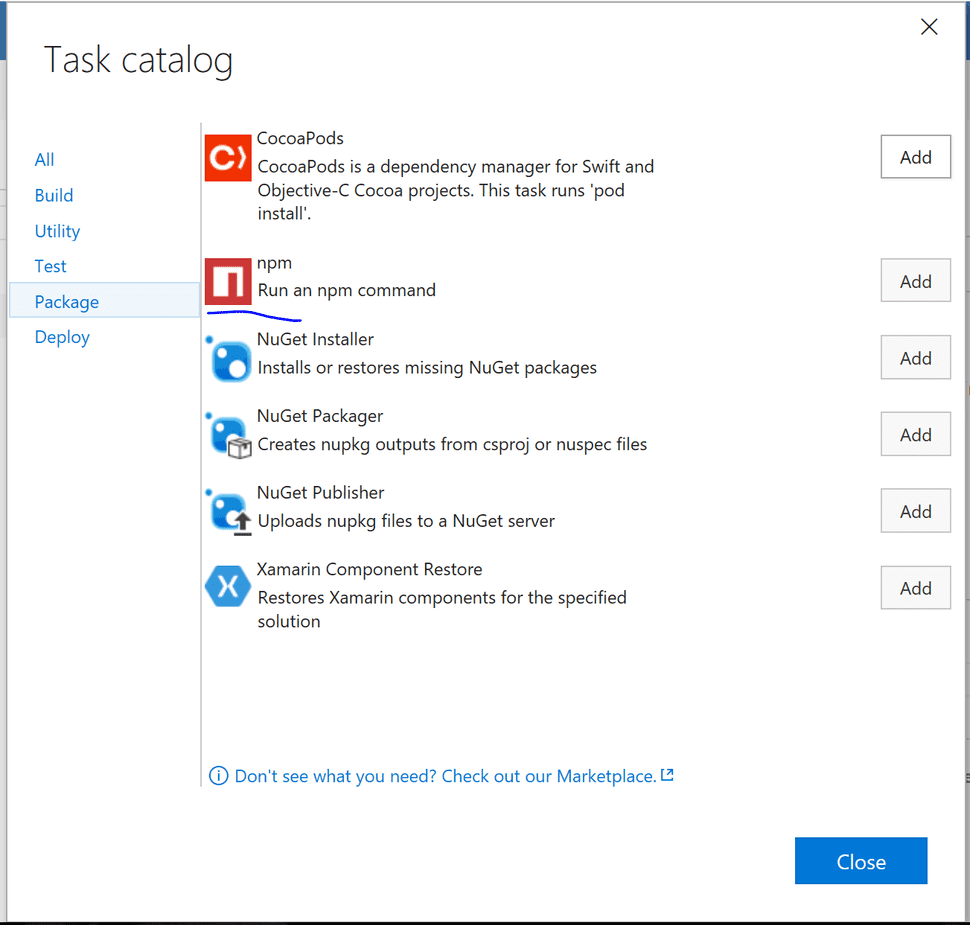Click the CocoaPods task icon
Image resolution: width=970 pixels, height=925 pixels.
coord(228,158)
